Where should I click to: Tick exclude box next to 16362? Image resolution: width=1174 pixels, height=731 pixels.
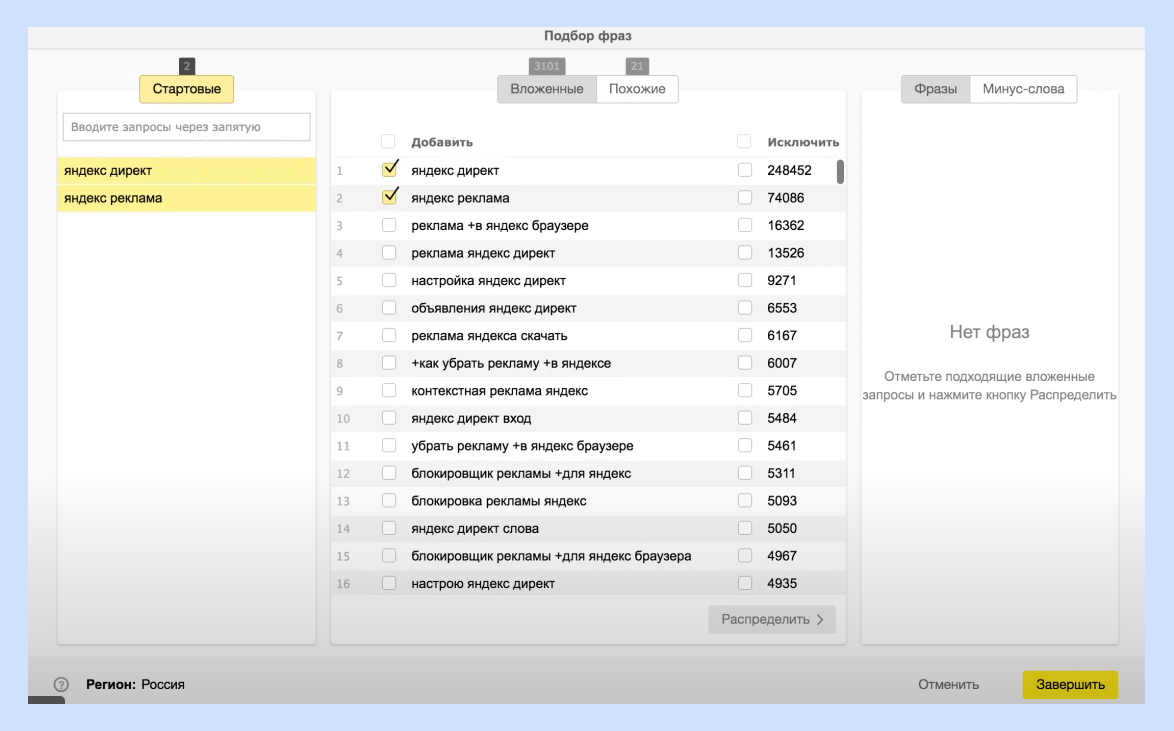(x=745, y=225)
